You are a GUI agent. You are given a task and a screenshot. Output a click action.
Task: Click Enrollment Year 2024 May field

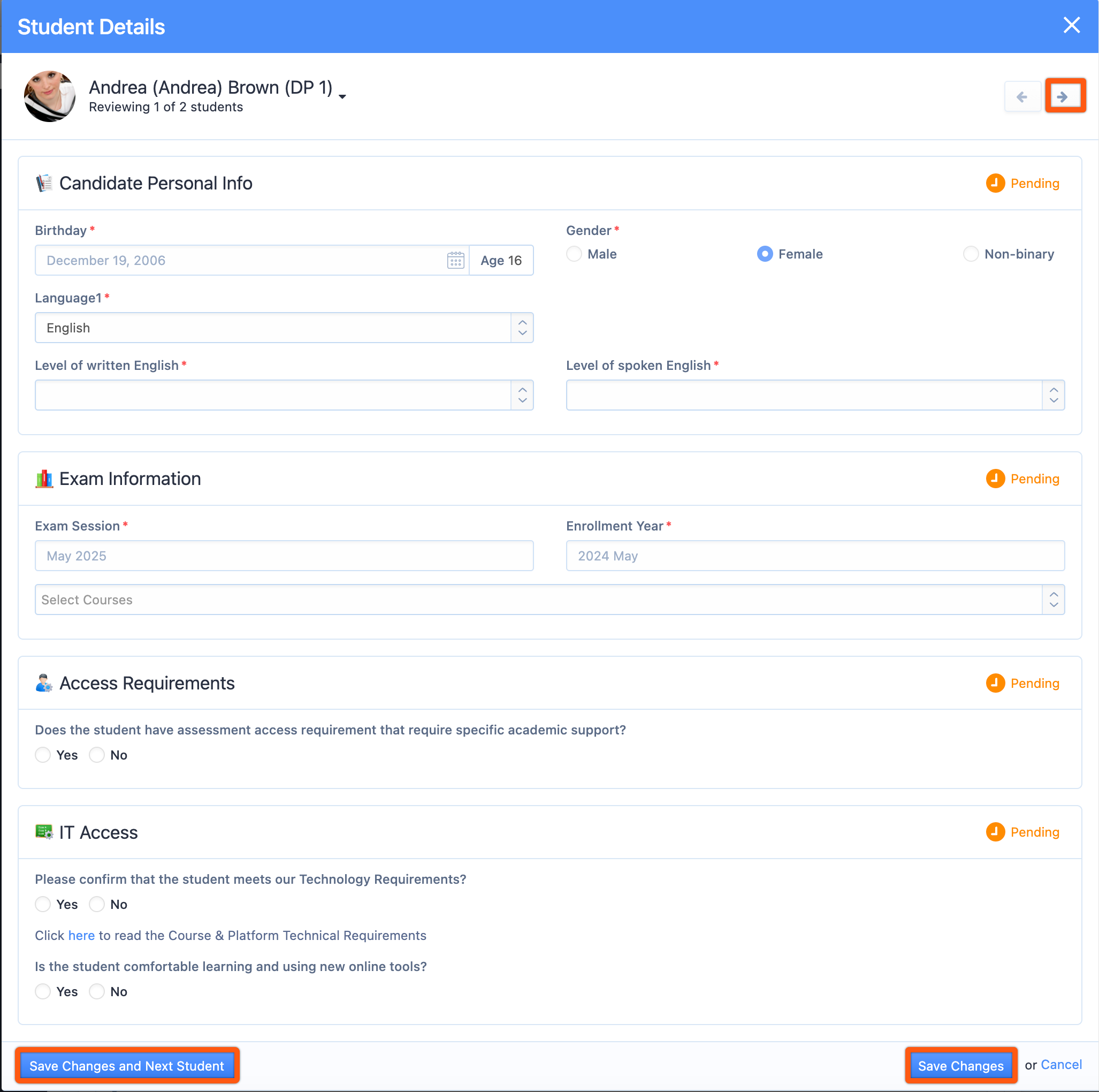815,556
